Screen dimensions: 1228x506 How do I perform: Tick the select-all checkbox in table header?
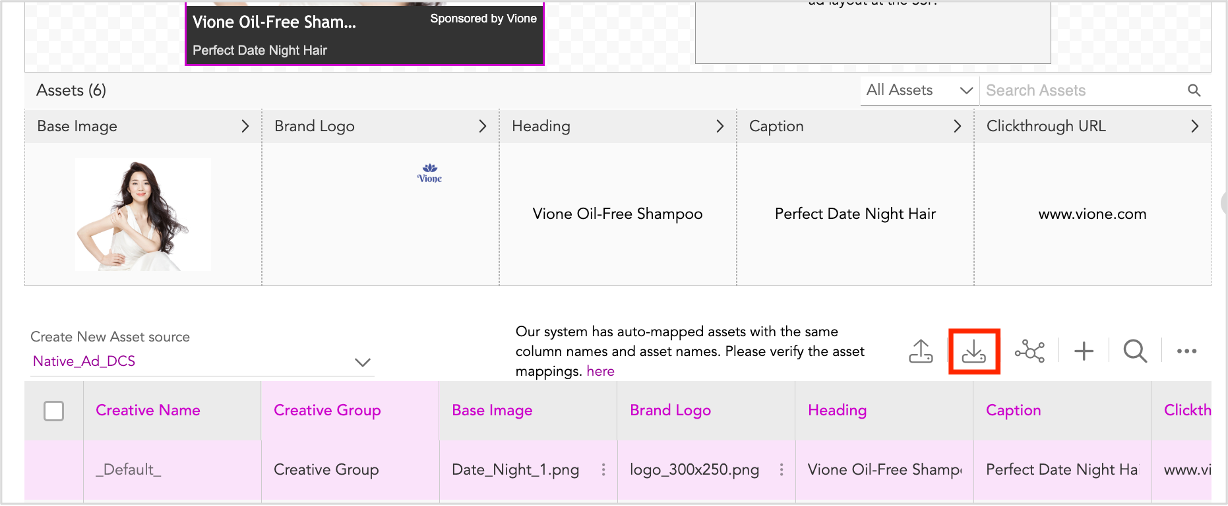pyautogui.click(x=54, y=411)
